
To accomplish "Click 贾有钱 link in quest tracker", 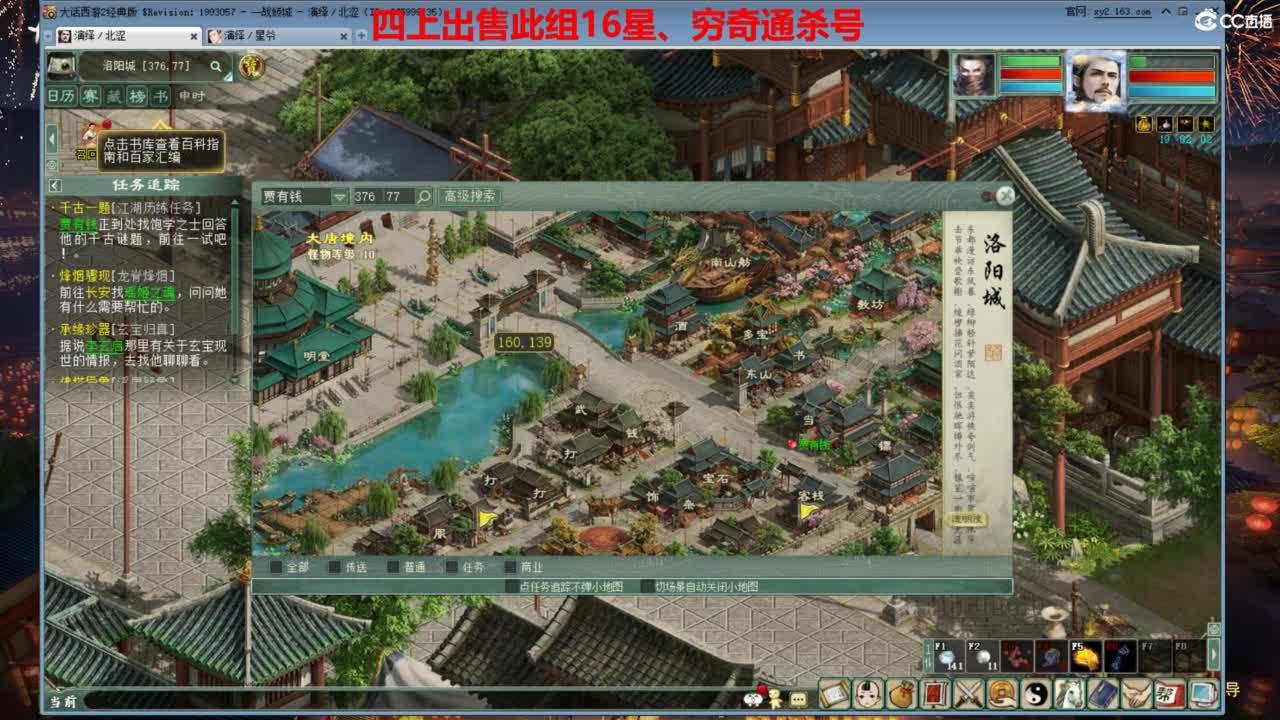I will [78, 226].
